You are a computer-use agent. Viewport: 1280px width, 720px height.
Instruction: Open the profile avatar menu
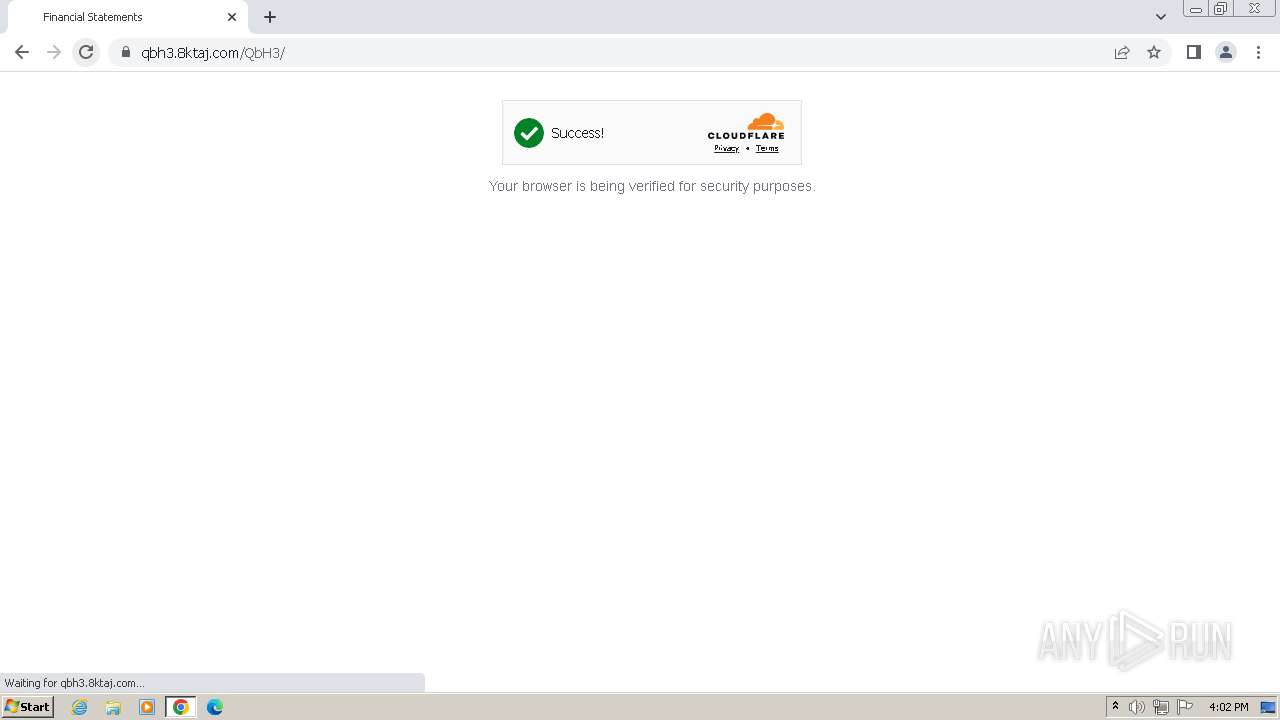click(x=1226, y=52)
